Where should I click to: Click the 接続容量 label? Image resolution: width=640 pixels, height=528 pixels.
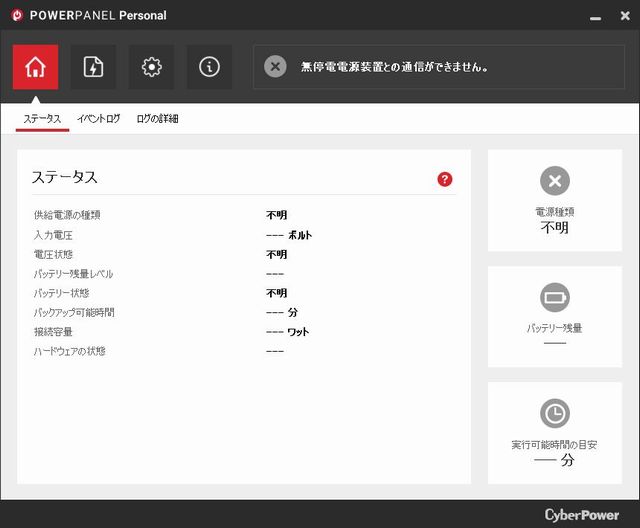(53, 332)
